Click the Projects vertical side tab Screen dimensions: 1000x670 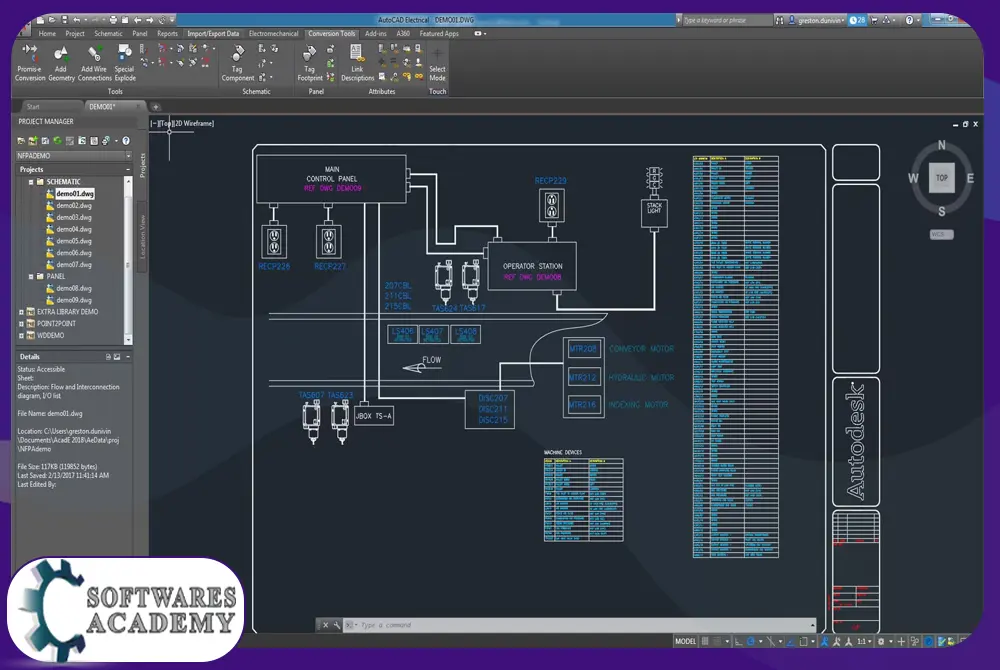coord(142,165)
